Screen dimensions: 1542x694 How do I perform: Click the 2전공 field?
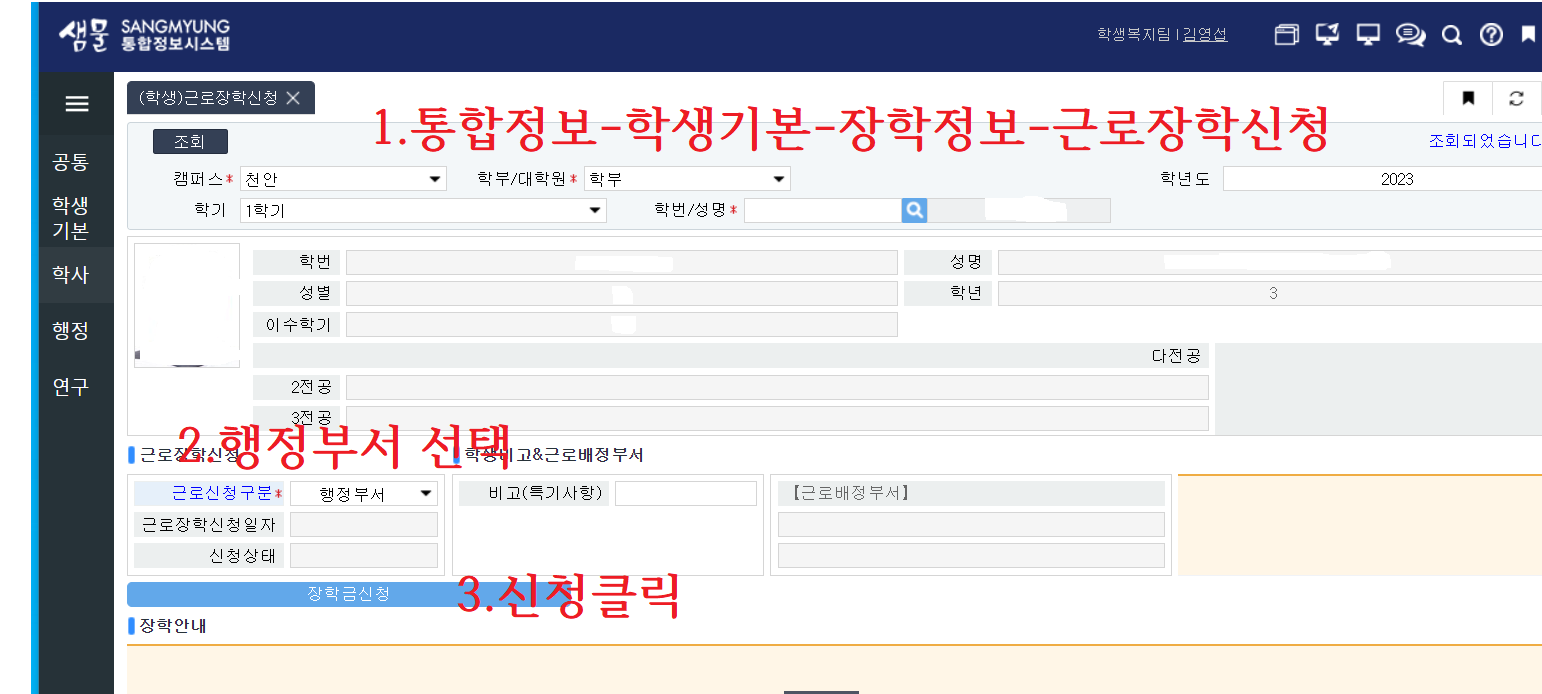coord(777,387)
